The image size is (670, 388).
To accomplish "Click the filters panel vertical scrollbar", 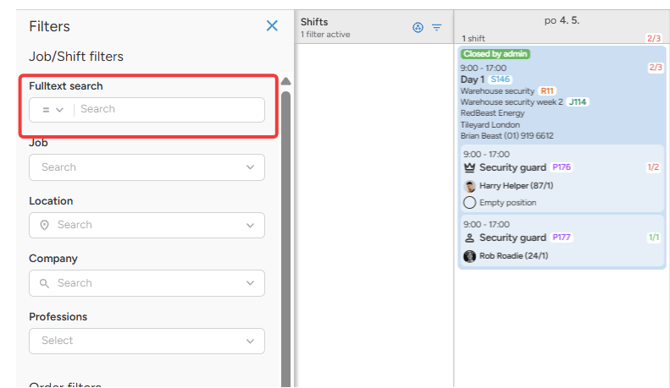I will (286, 239).
